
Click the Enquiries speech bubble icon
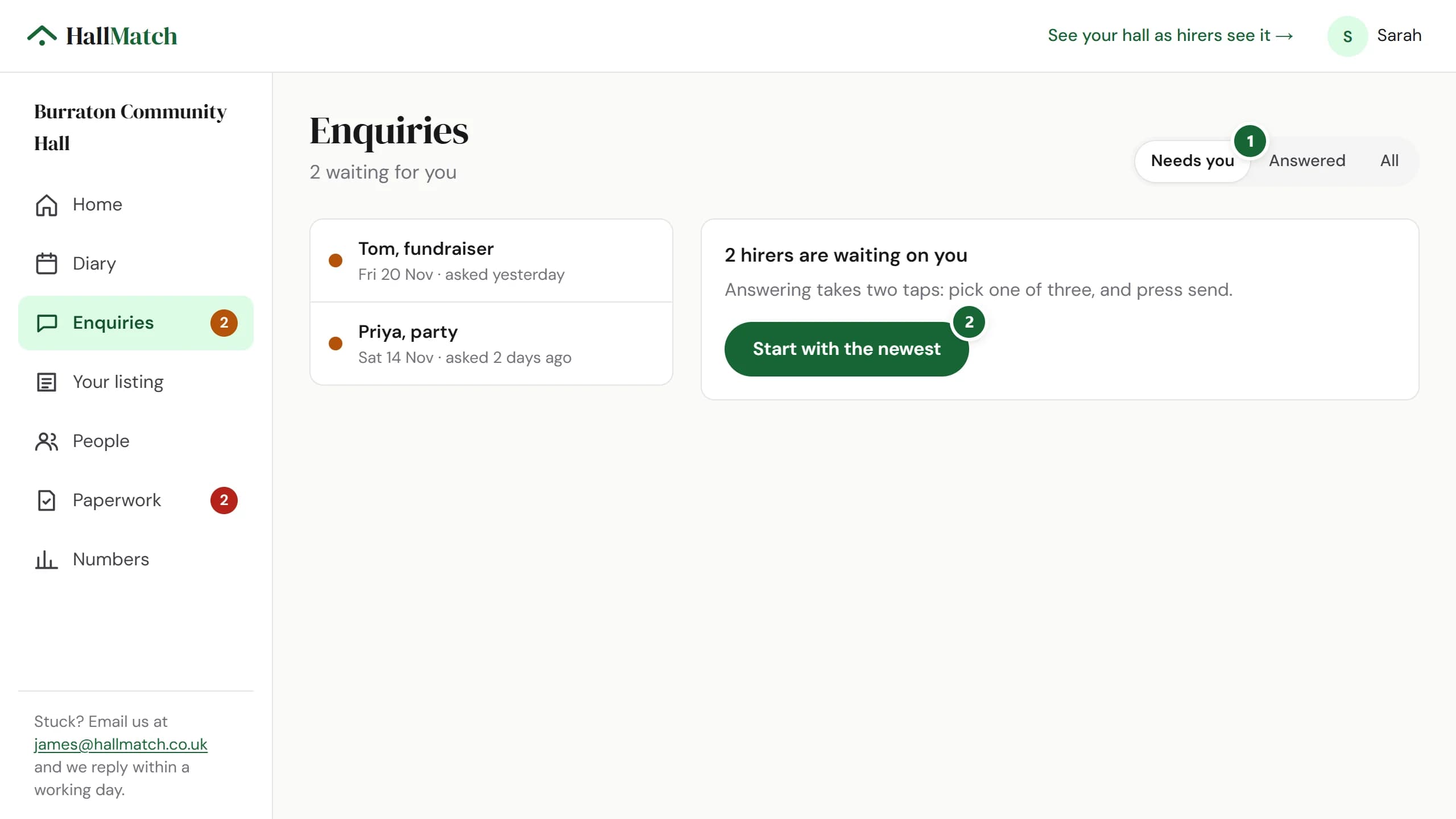(x=47, y=323)
